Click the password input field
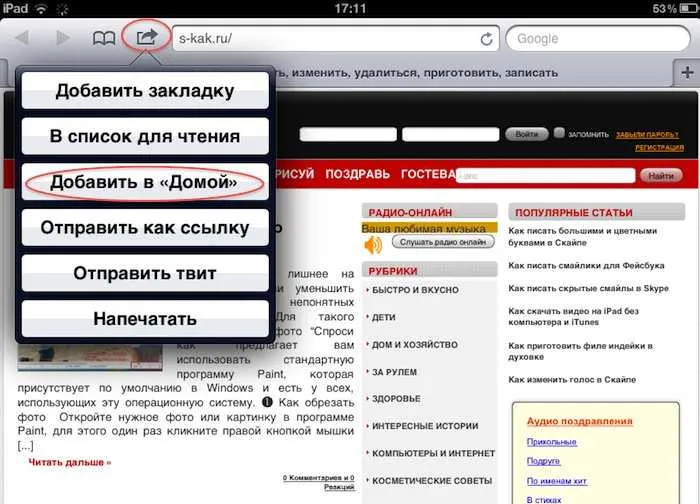The width and height of the screenshot is (700, 504). [450, 134]
